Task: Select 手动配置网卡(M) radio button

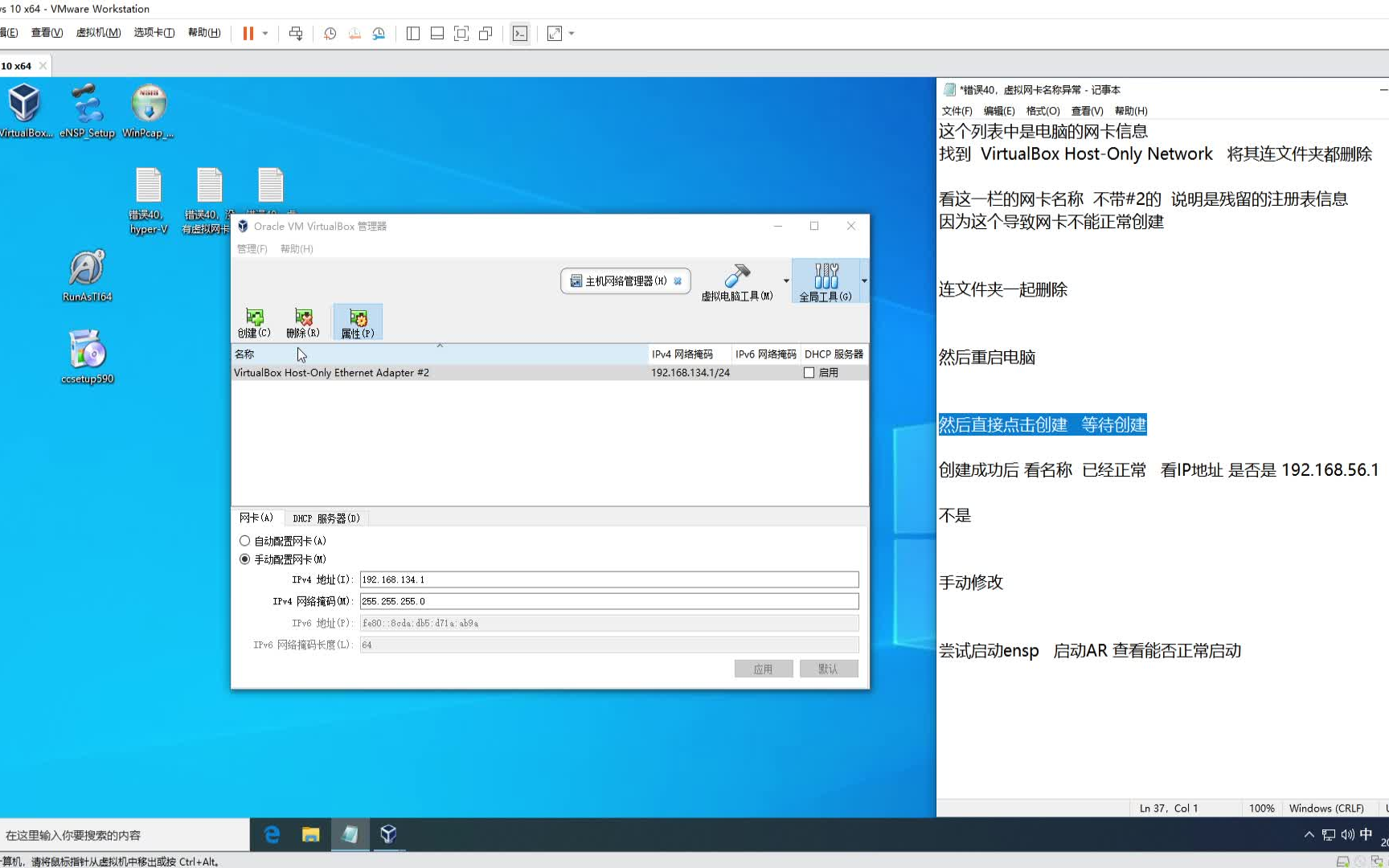Action: (x=245, y=559)
